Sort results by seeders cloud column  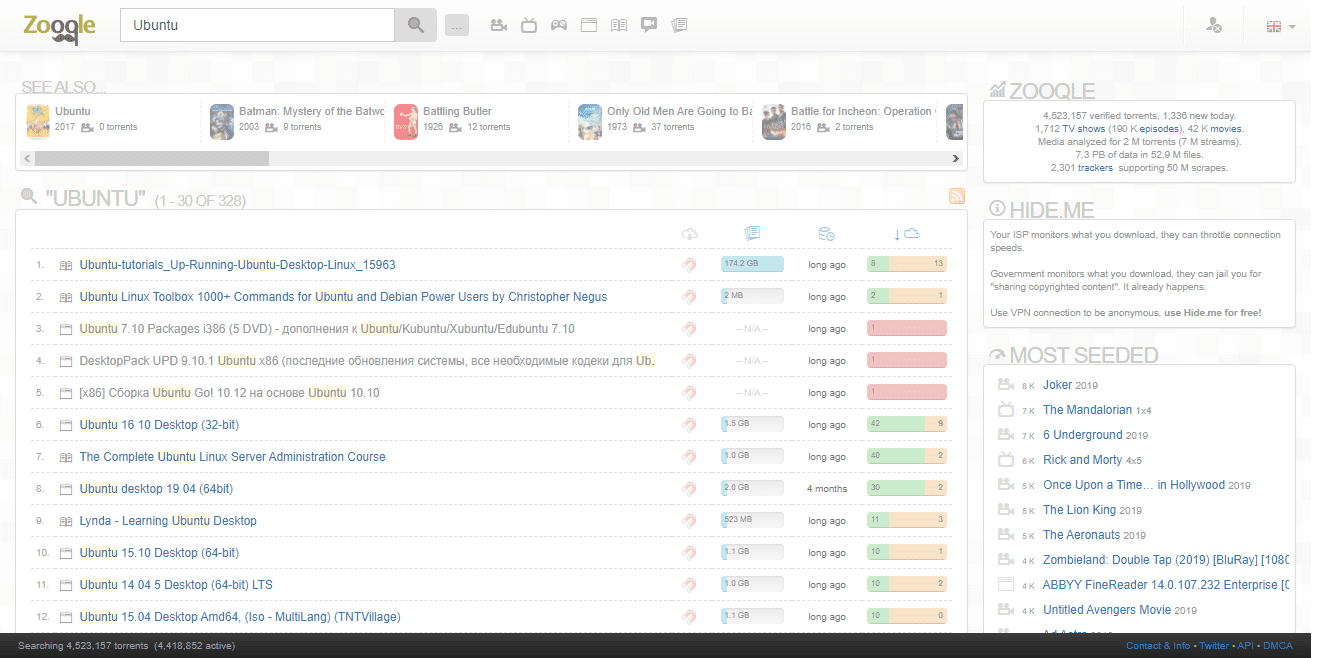coord(906,234)
